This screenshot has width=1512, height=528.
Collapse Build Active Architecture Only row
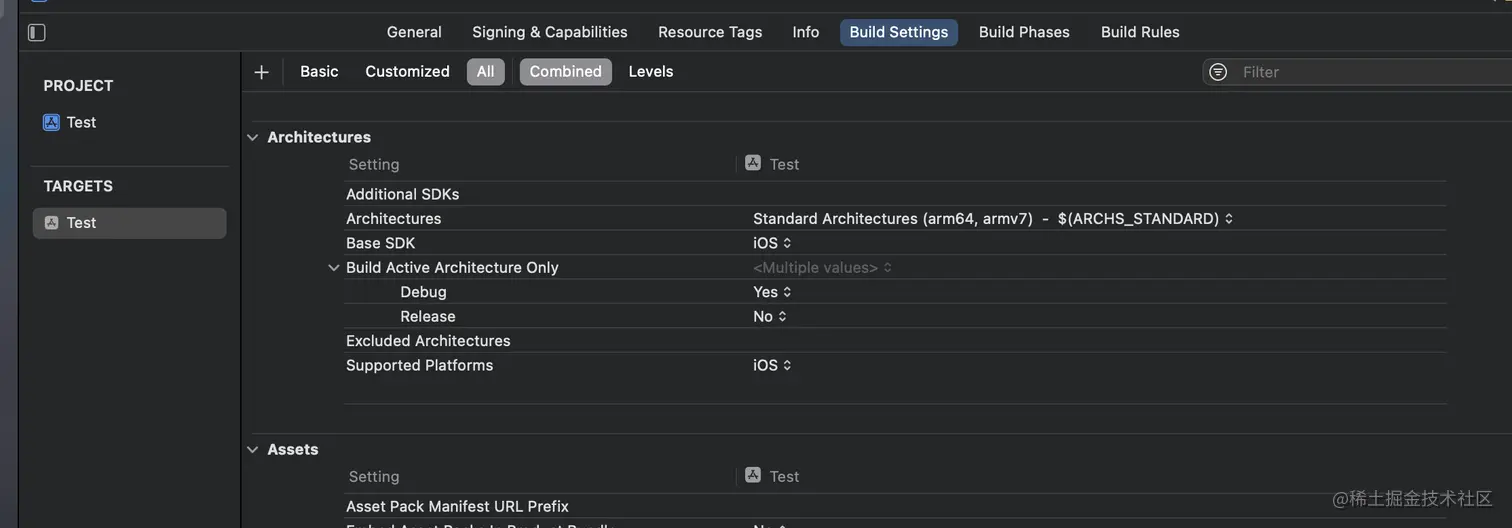pos(334,268)
